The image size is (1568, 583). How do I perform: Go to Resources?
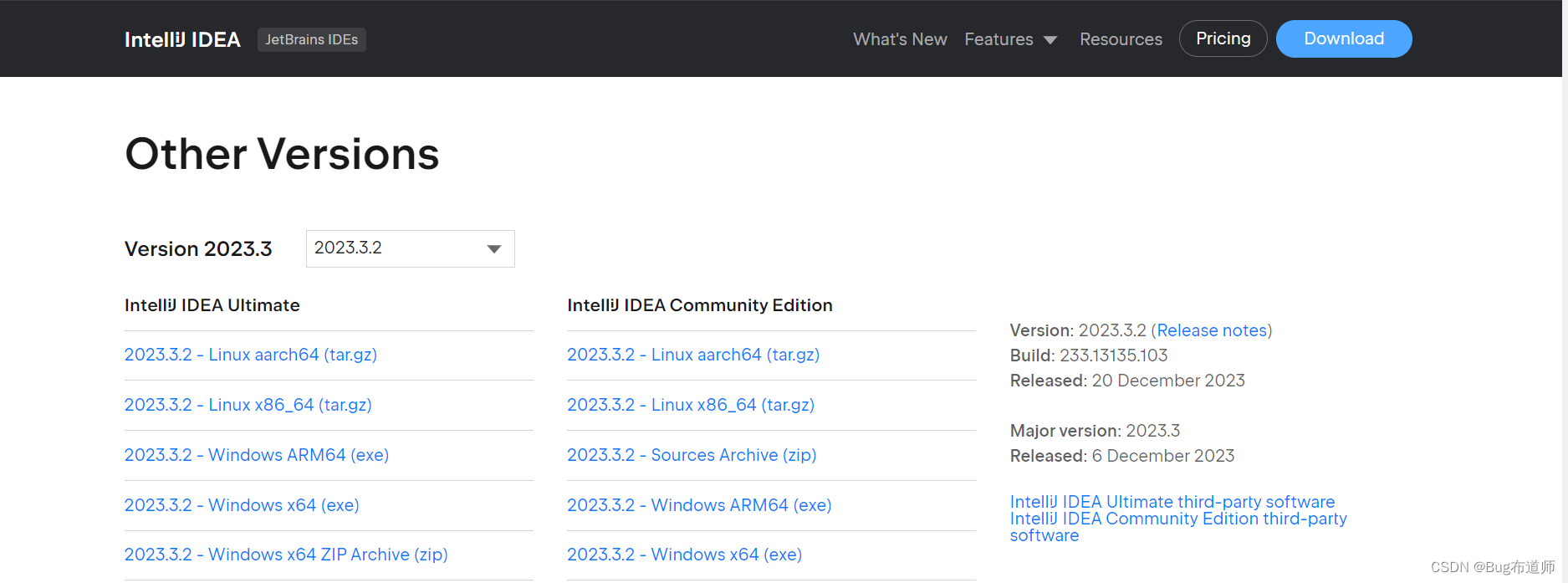click(x=1121, y=39)
